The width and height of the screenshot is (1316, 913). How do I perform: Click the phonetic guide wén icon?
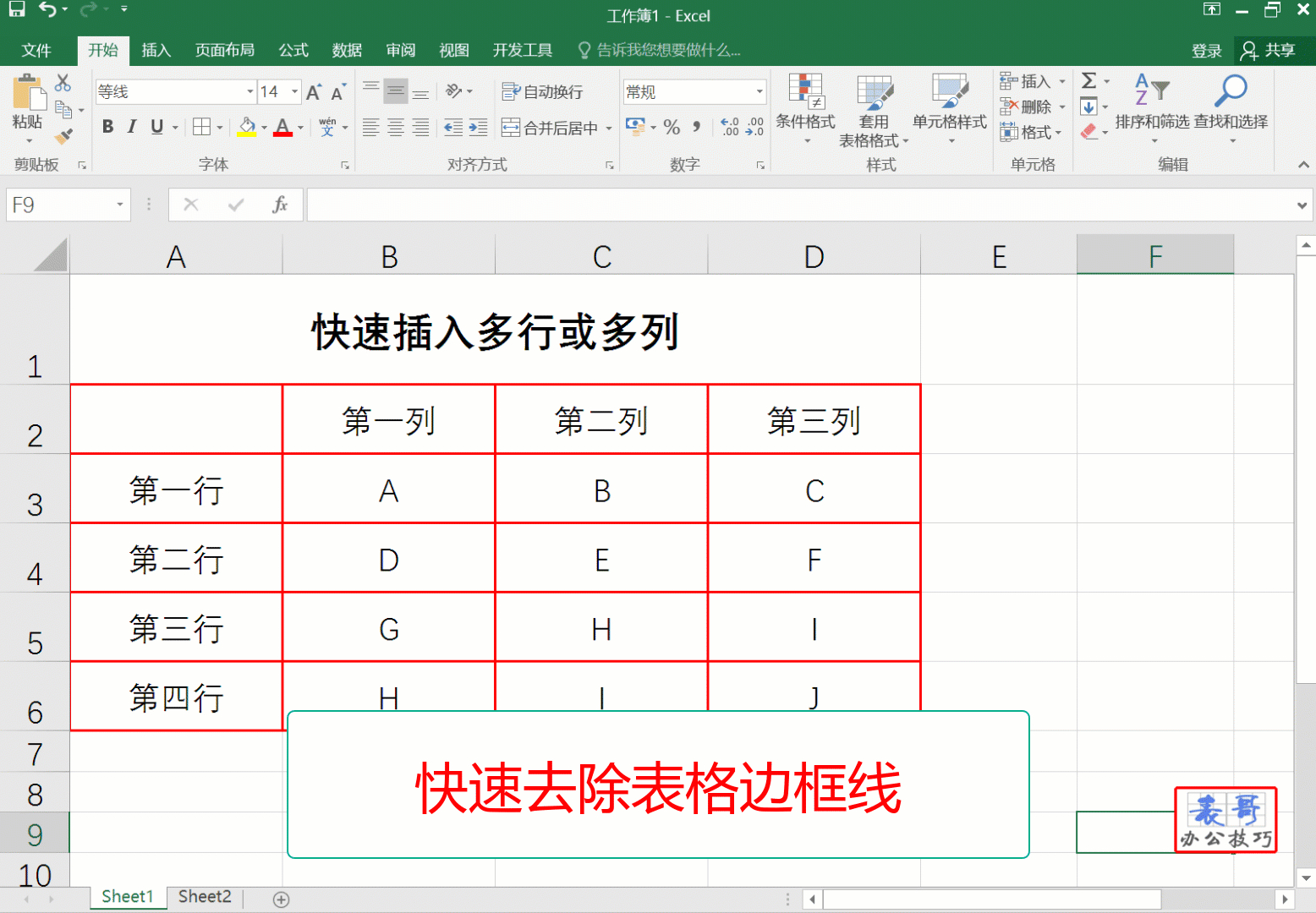coord(327,127)
